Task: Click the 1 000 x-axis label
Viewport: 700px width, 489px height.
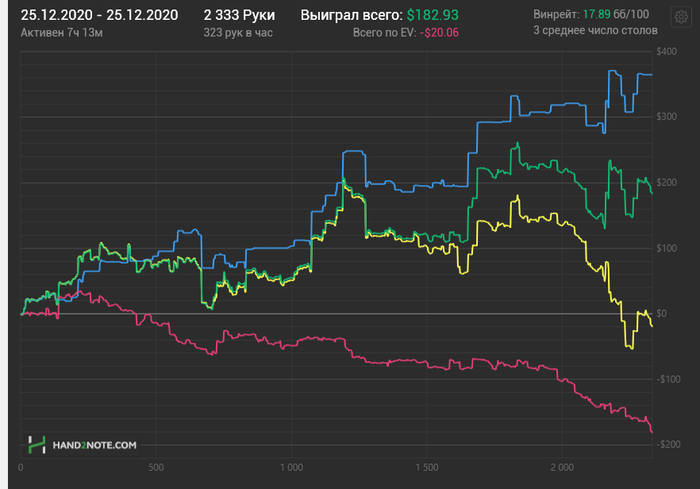Action: pos(292,468)
